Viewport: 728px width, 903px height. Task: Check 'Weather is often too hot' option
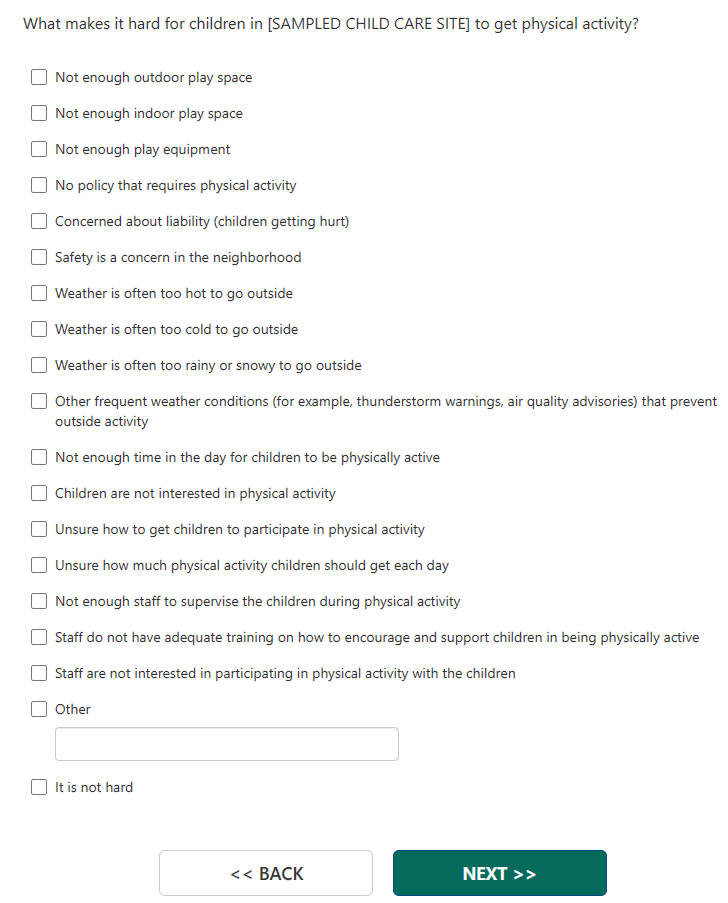click(x=39, y=293)
